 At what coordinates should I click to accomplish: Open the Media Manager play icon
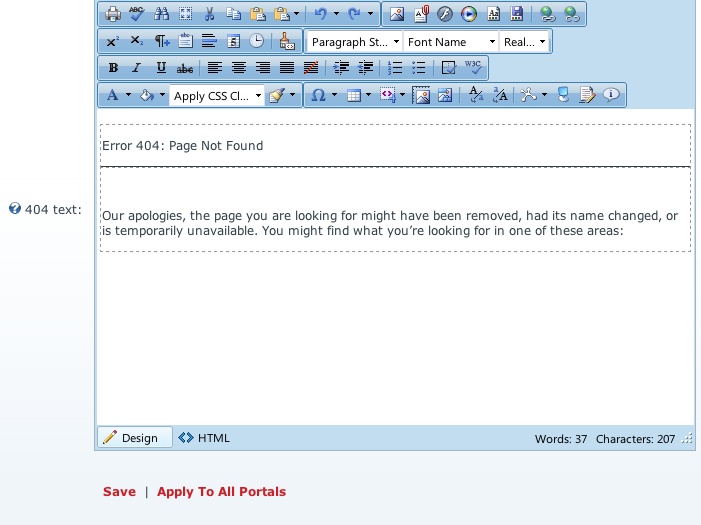[x=469, y=14]
